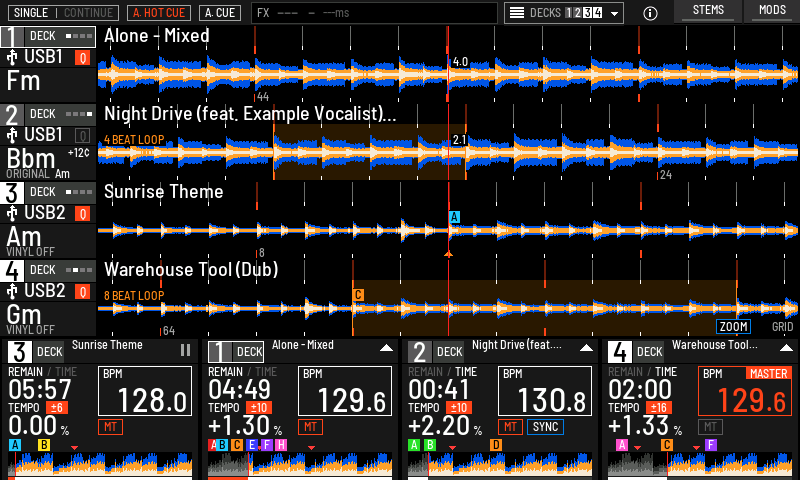The image size is (800, 480).
Task: Switch REMAIN / TIME on deck 2 panel
Action: pos(442,372)
